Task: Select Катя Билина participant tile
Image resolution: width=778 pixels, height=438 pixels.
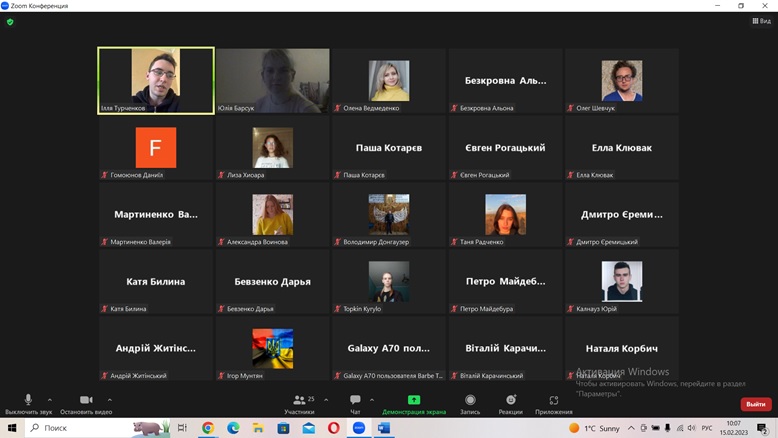Action: coord(156,282)
